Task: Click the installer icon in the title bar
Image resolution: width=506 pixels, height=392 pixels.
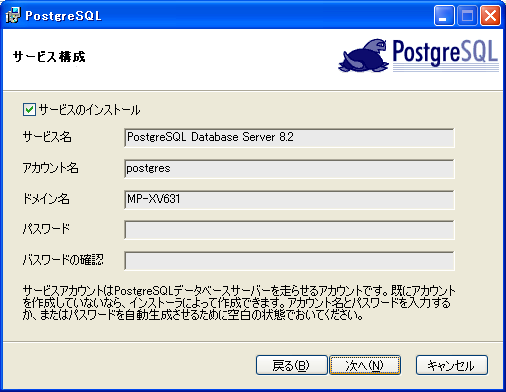Action: pos(13,15)
